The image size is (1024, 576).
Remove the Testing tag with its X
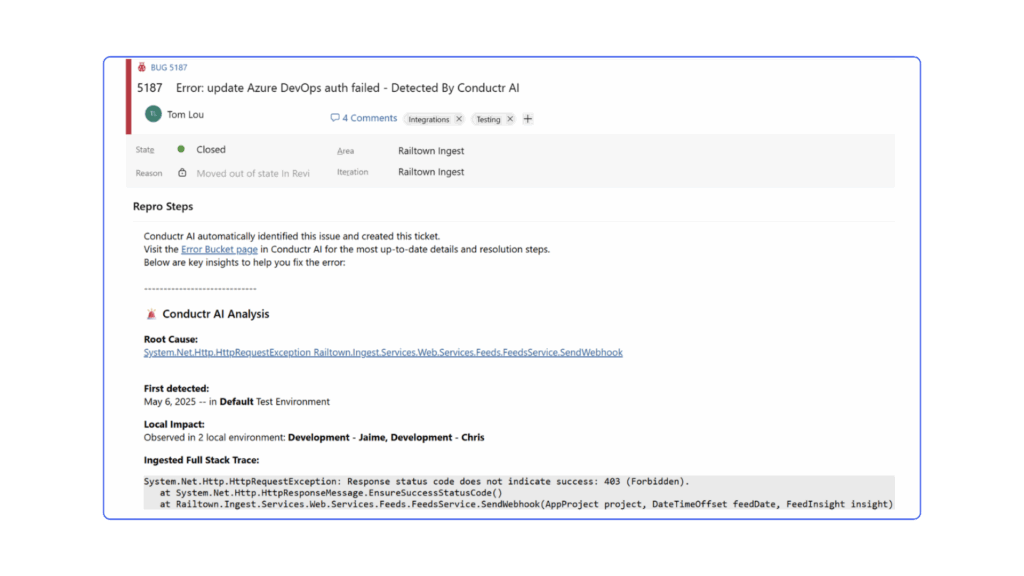point(510,119)
